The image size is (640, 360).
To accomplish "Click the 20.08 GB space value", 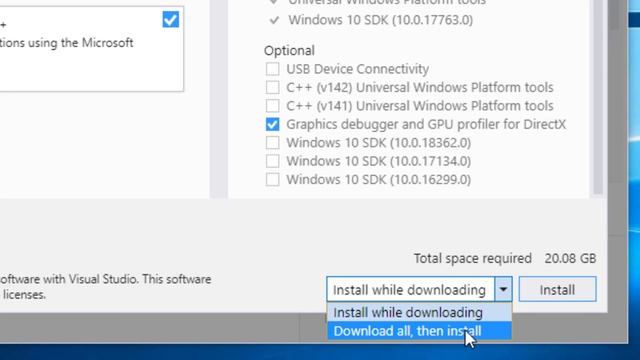I will coord(570,258).
